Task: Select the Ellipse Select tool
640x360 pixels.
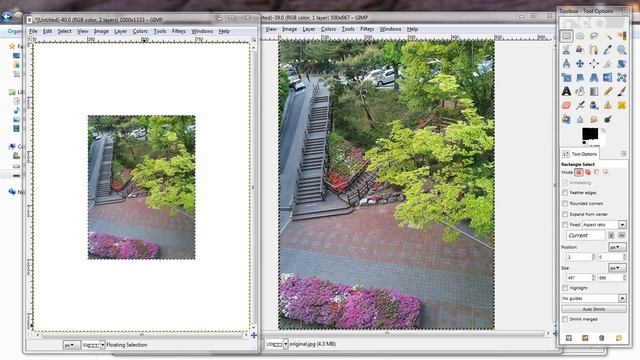Action: [580, 36]
